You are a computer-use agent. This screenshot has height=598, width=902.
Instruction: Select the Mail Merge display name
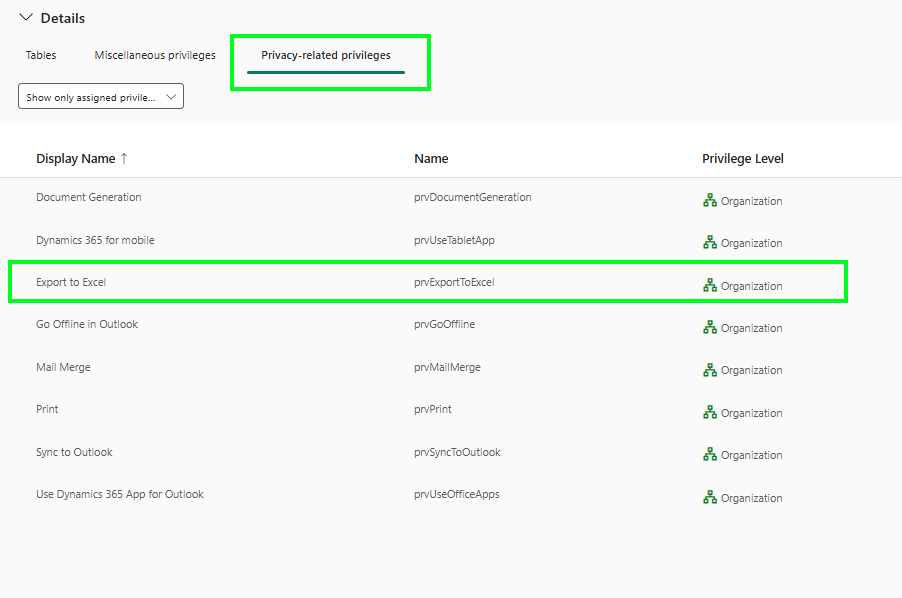(x=63, y=367)
